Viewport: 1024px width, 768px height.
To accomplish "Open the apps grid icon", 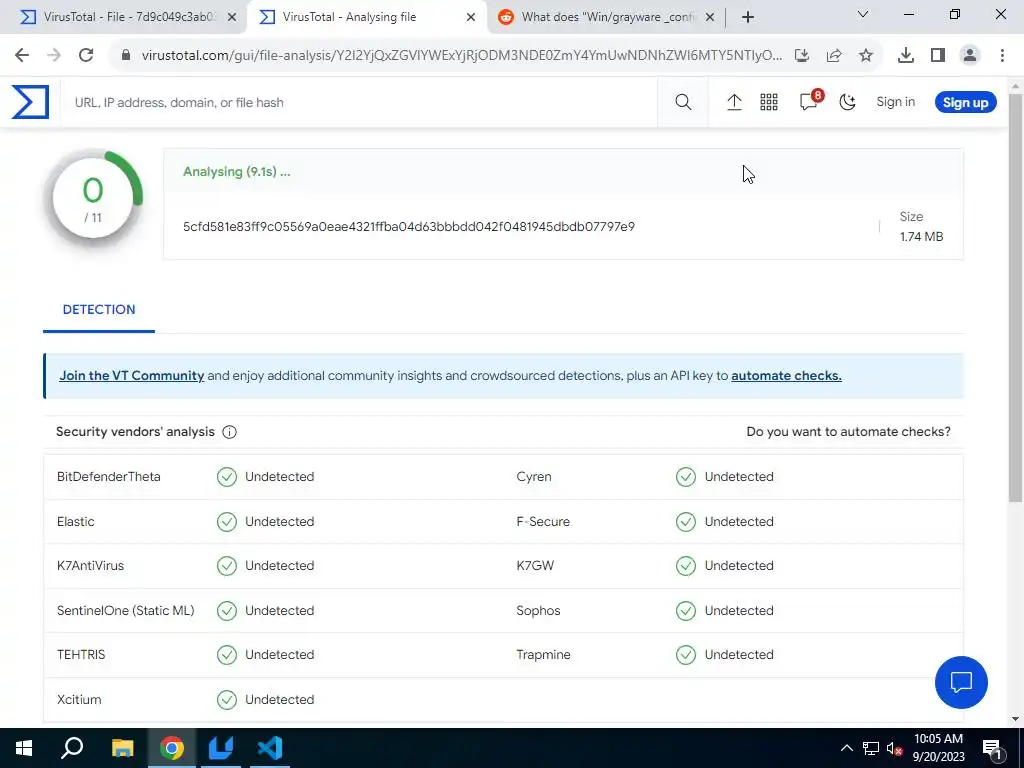I will (769, 102).
